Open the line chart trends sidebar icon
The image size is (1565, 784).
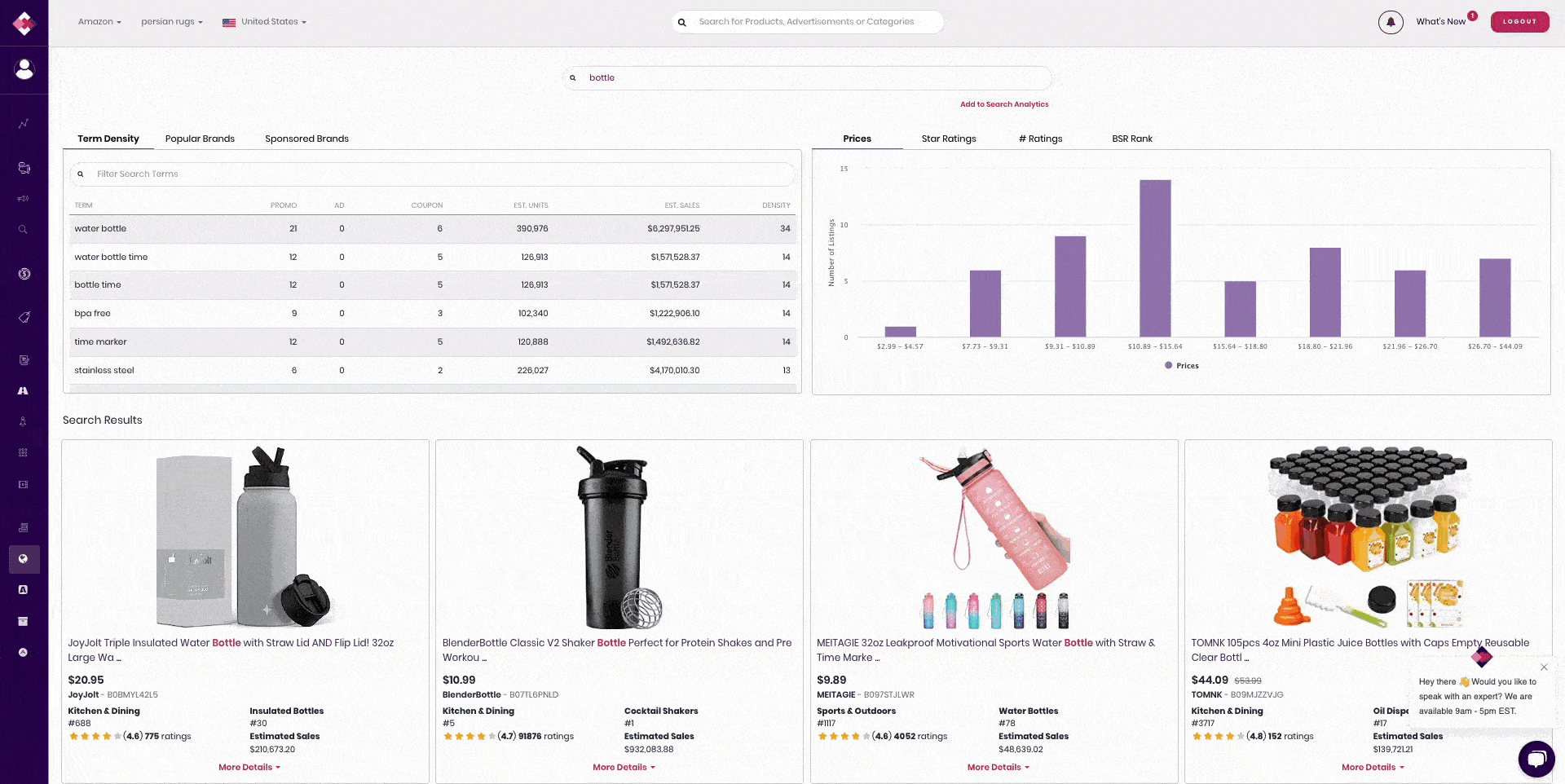pos(24,124)
